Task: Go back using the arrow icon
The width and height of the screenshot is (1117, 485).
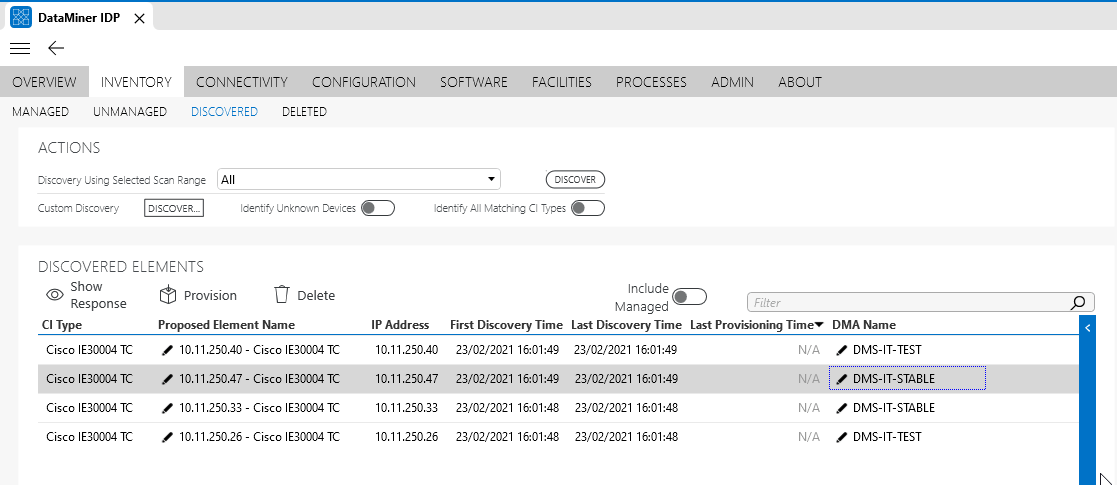Action: [56, 48]
